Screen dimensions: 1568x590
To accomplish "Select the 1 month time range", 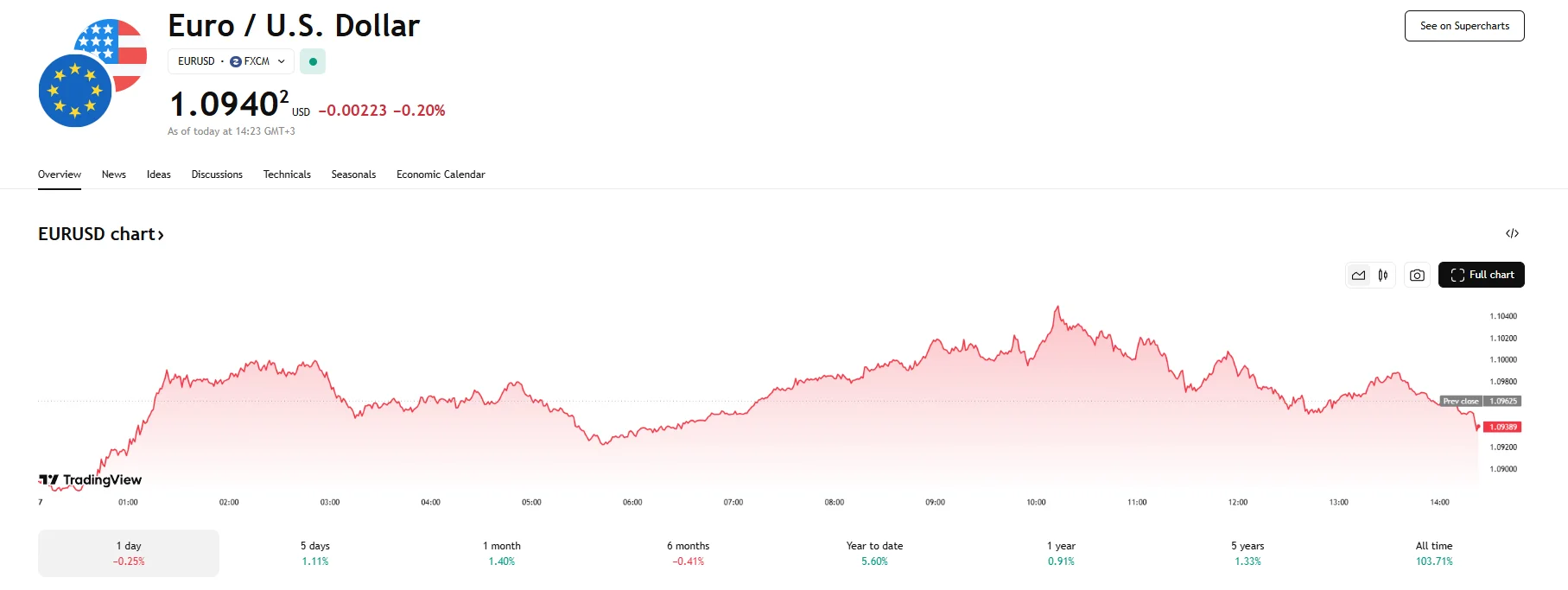I will (502, 553).
